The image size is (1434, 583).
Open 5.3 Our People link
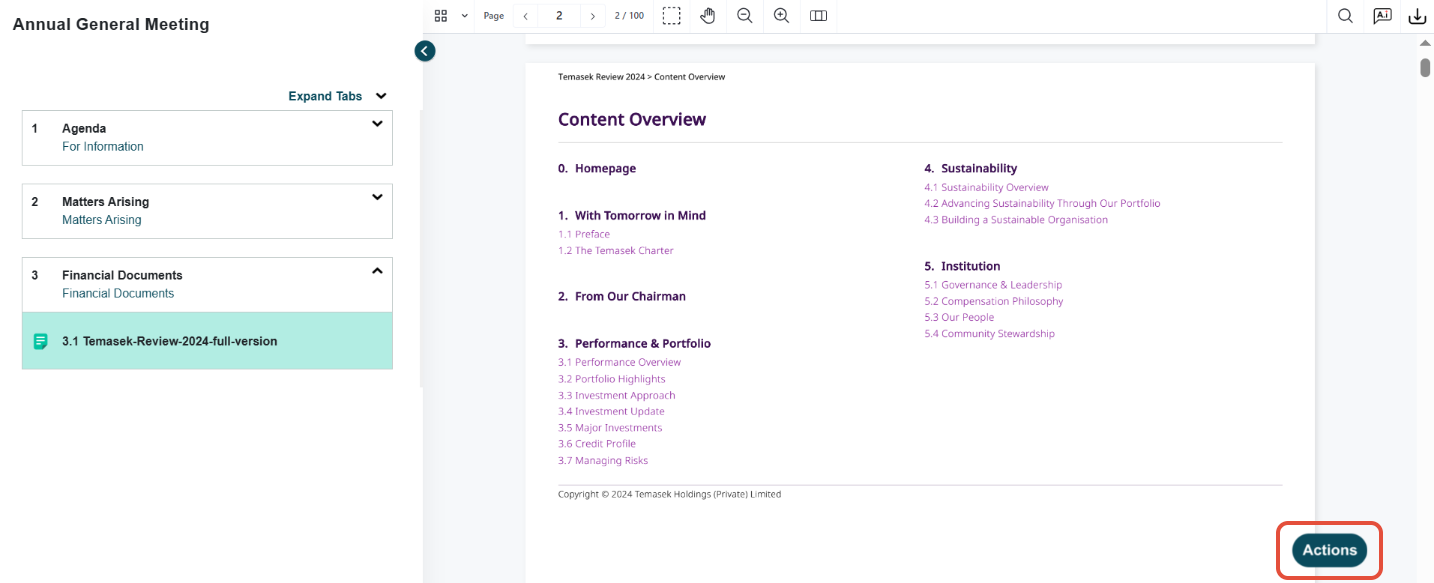[960, 317]
